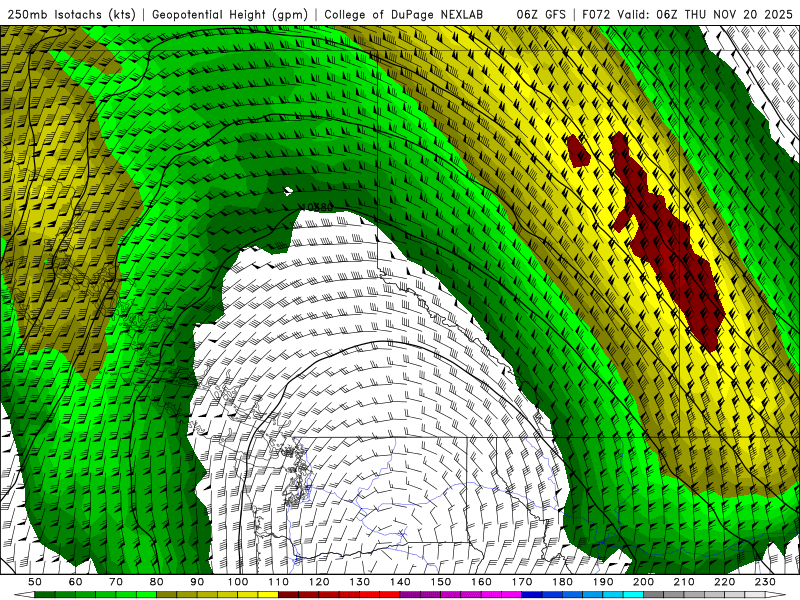Click the 'F072' forecast hour text
This screenshot has width=800, height=600.
click(596, 14)
